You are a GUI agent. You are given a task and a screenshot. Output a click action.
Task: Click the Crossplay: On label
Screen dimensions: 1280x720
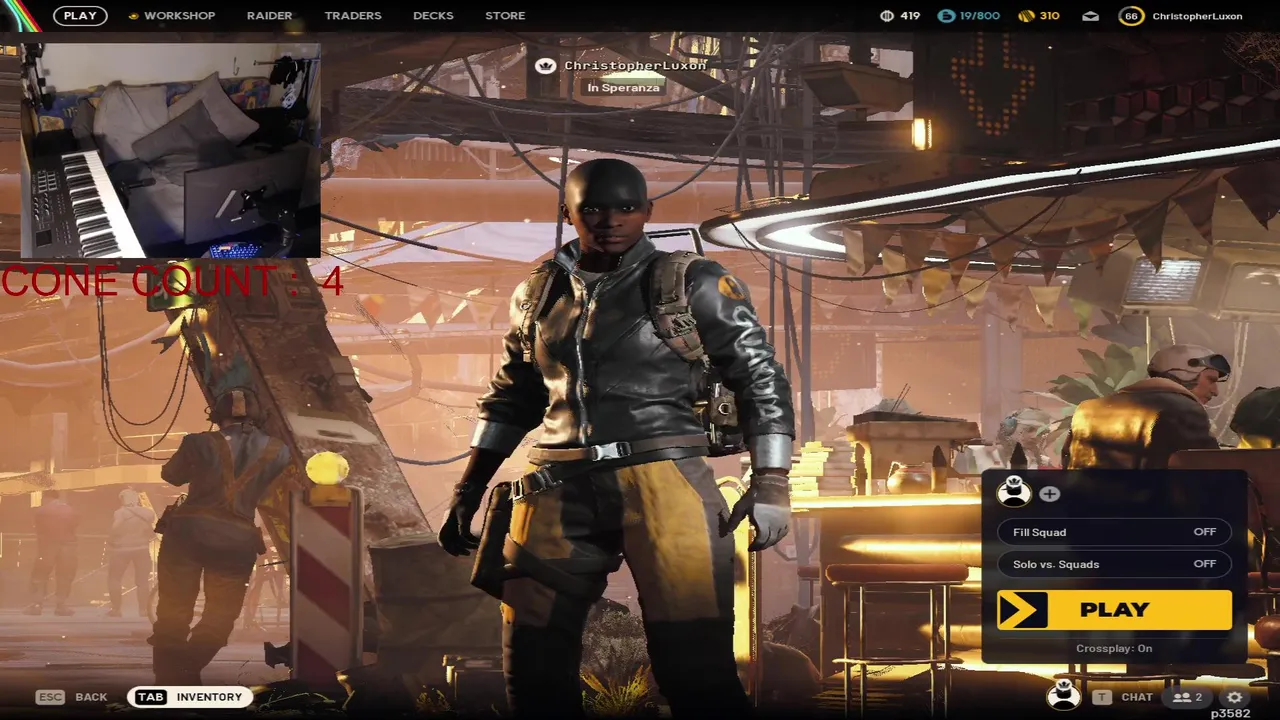[1114, 648]
